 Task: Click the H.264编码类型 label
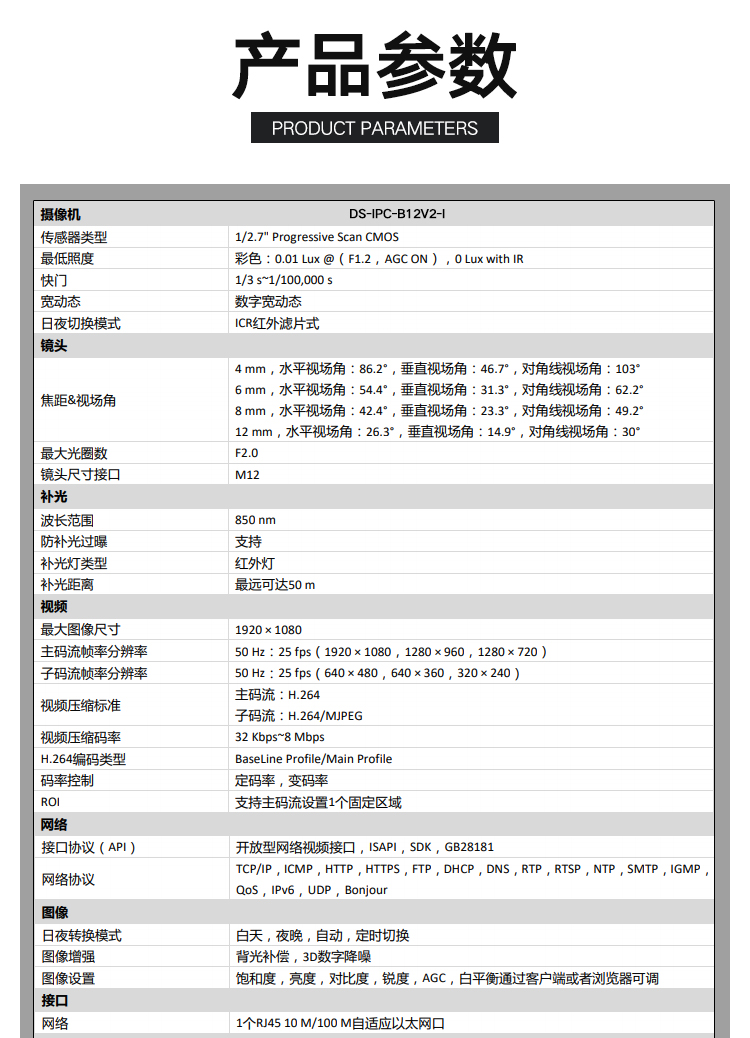point(83,759)
